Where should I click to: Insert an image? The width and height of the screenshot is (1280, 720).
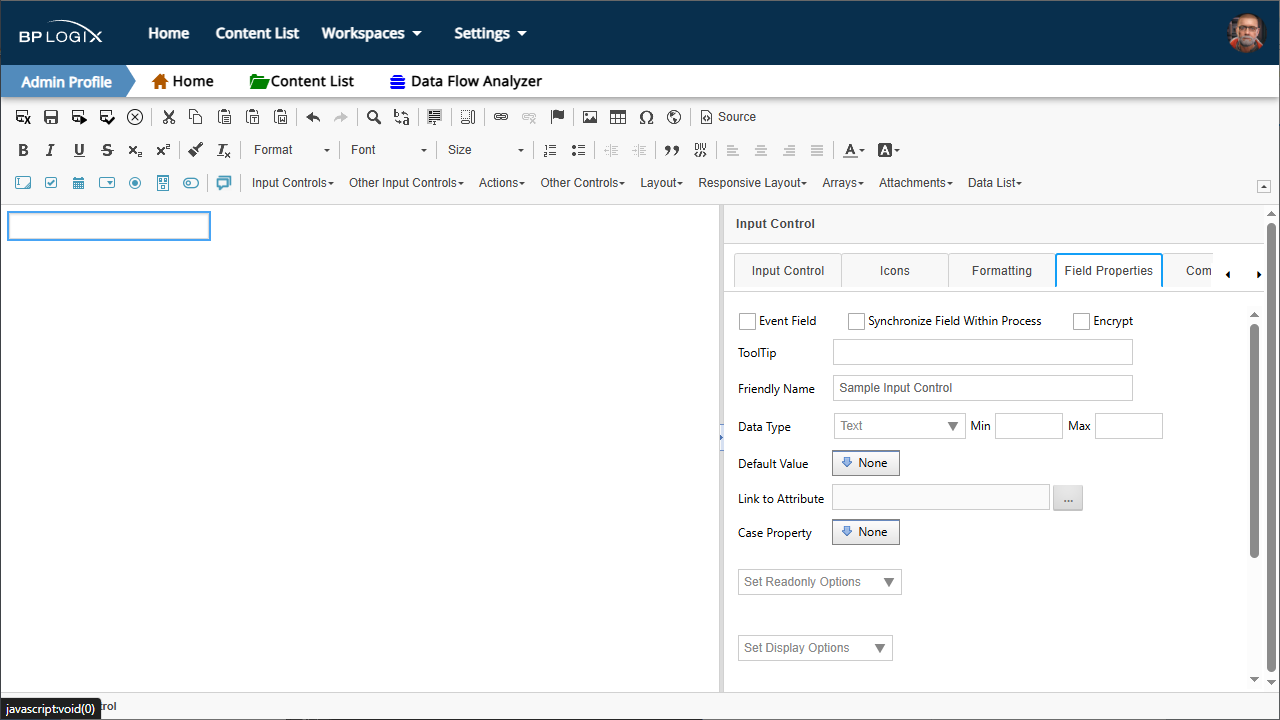590,117
